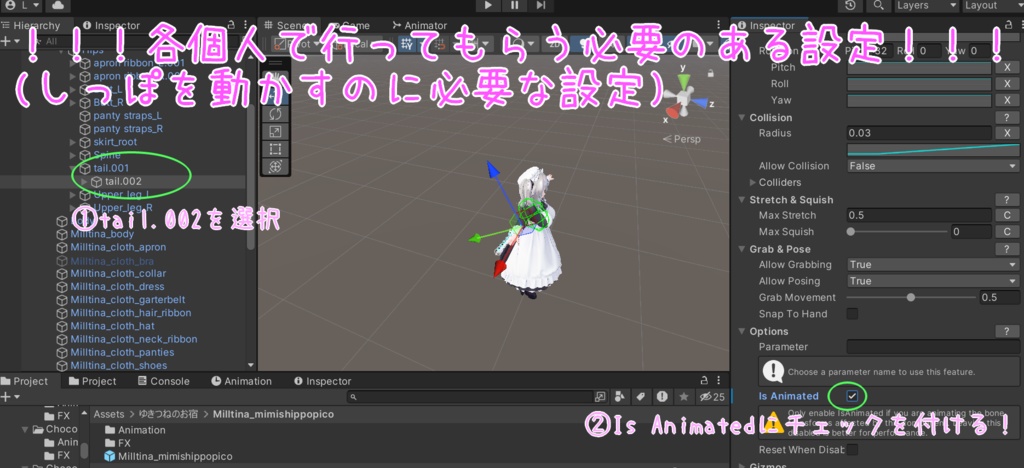Open the Radius curve editor preview
This screenshot has width=1024, height=468.
(933, 149)
